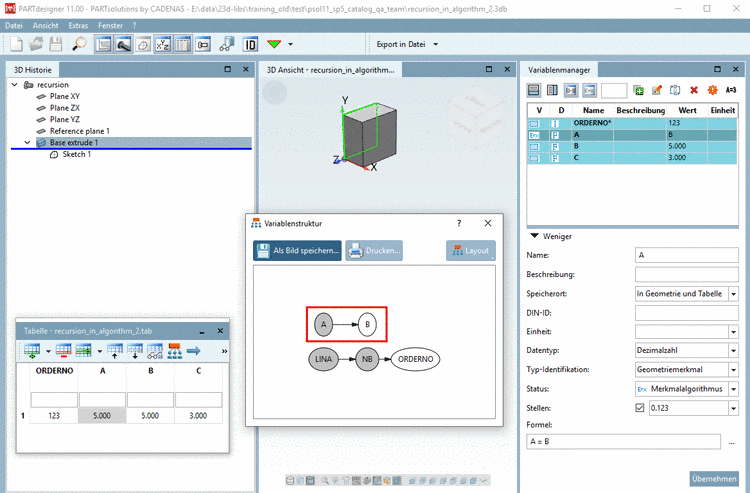Expand Tabelle toolbar overflow chevron
Viewport: 750px width, 493px height.
click(x=224, y=351)
